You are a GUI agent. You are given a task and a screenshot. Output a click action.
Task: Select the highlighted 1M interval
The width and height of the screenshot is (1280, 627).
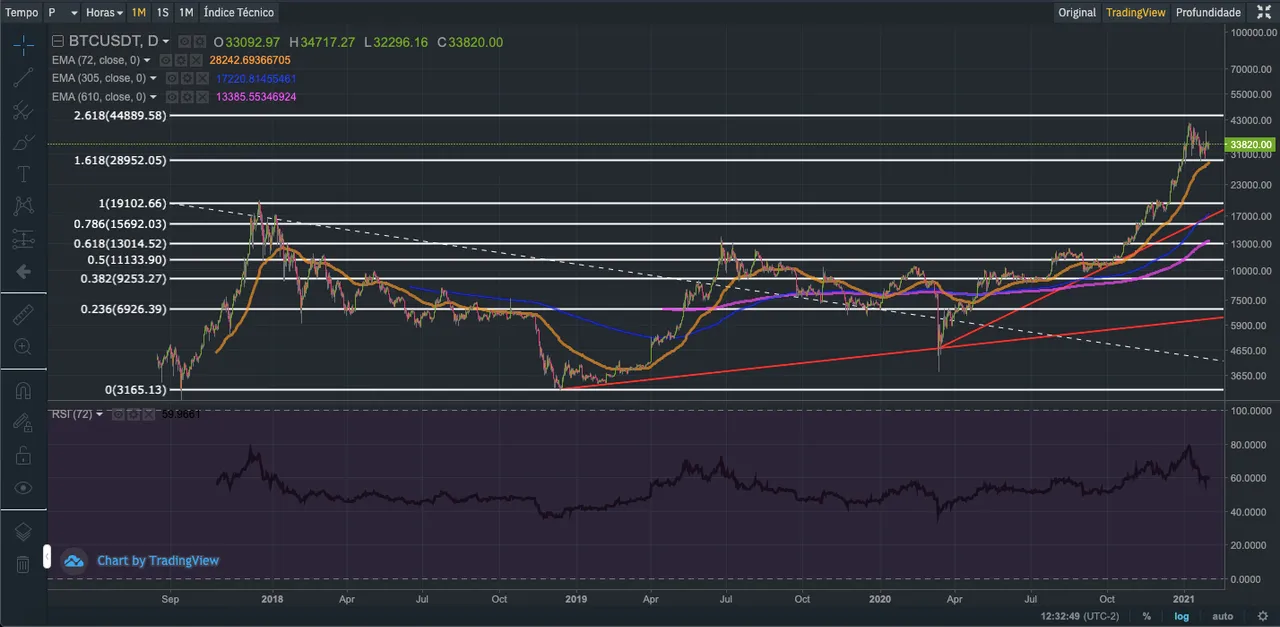(x=138, y=12)
